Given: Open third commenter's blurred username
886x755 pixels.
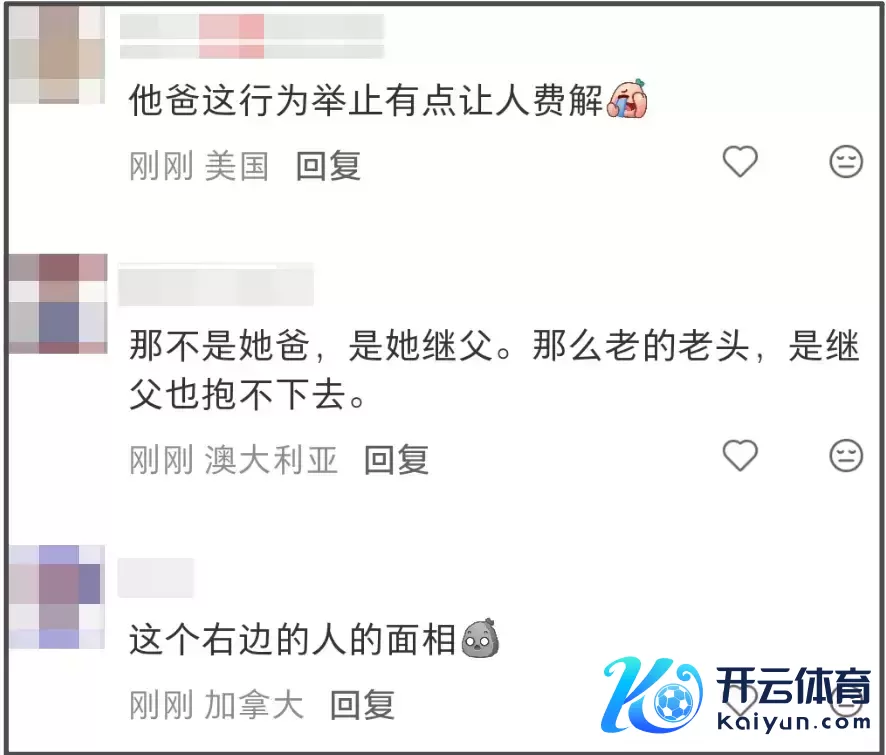Looking at the screenshot, I should (156, 578).
